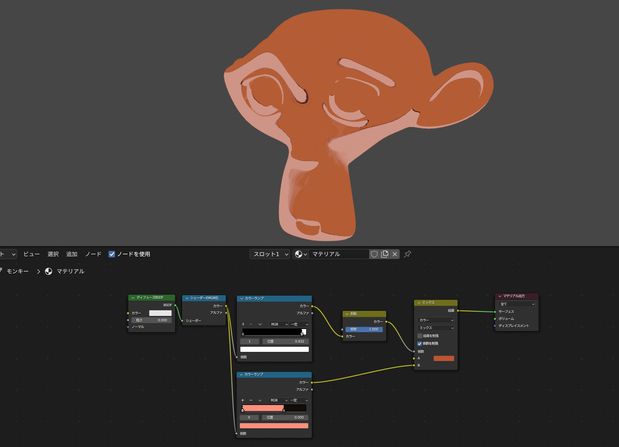Add a stop in lower Color Ramp
The width and height of the screenshot is (619, 447).
pyautogui.click(x=243, y=400)
